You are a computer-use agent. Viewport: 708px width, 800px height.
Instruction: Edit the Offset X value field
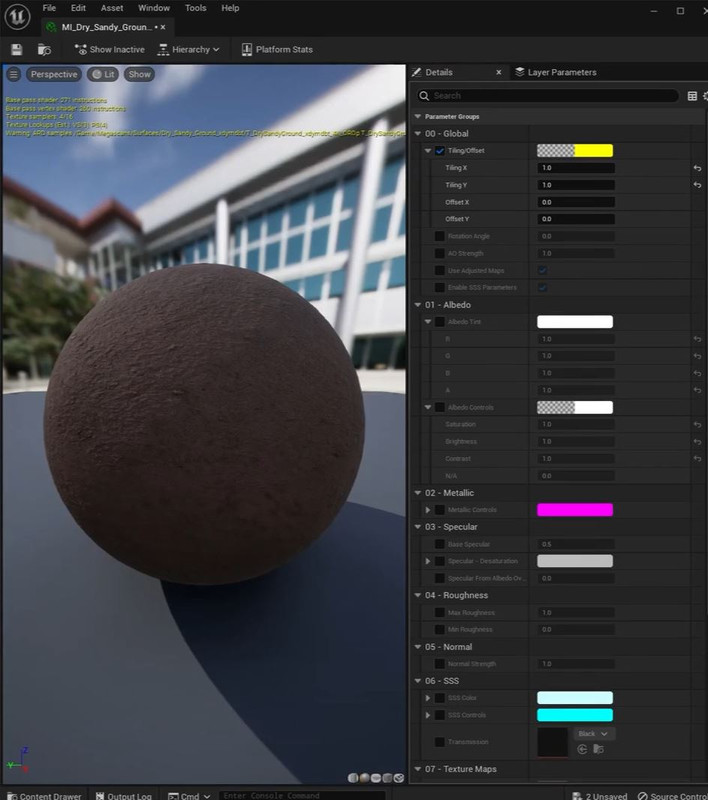576,202
